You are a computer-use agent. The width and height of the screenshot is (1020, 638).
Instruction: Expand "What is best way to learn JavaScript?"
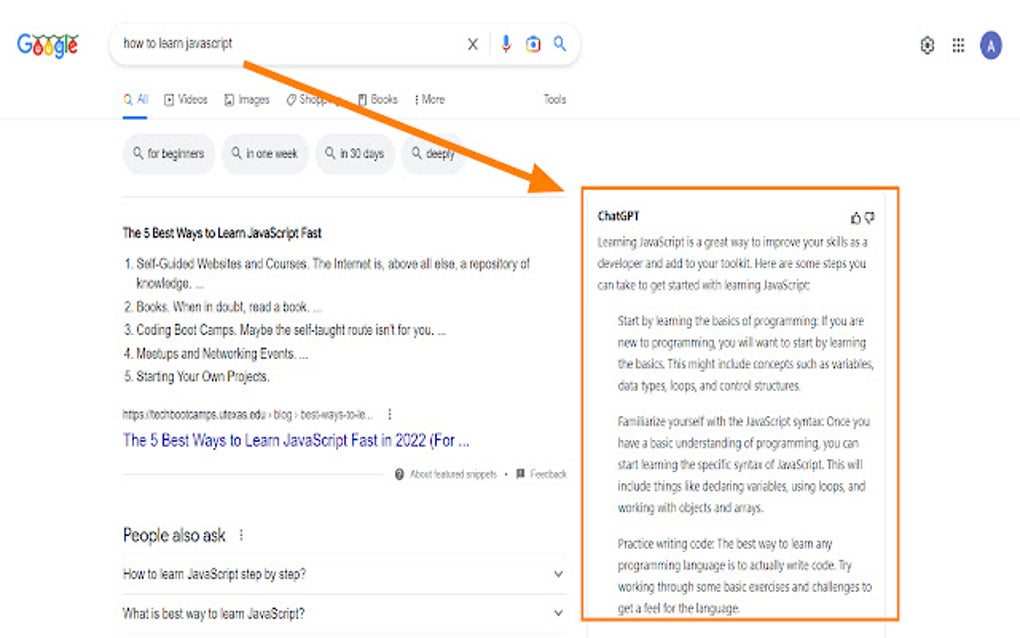pyautogui.click(x=558, y=611)
